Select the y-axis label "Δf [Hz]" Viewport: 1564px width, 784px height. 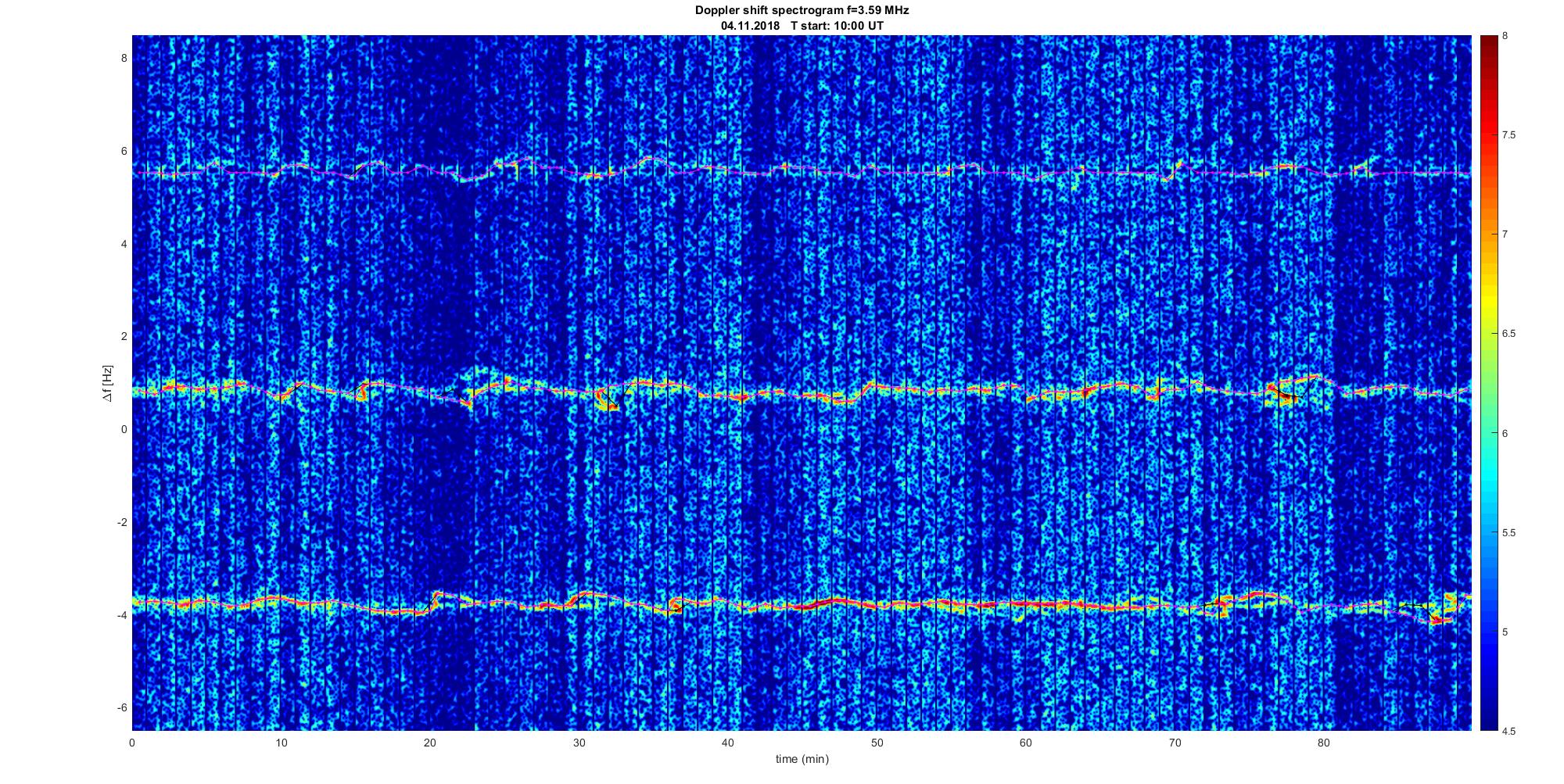pyautogui.click(x=107, y=383)
